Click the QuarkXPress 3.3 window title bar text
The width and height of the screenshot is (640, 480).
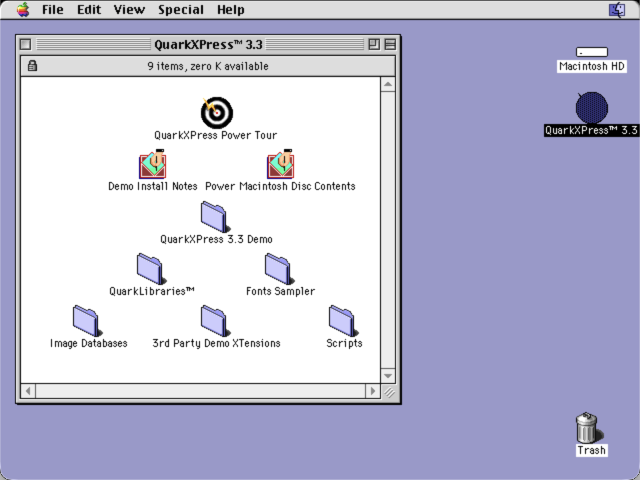click(208, 44)
